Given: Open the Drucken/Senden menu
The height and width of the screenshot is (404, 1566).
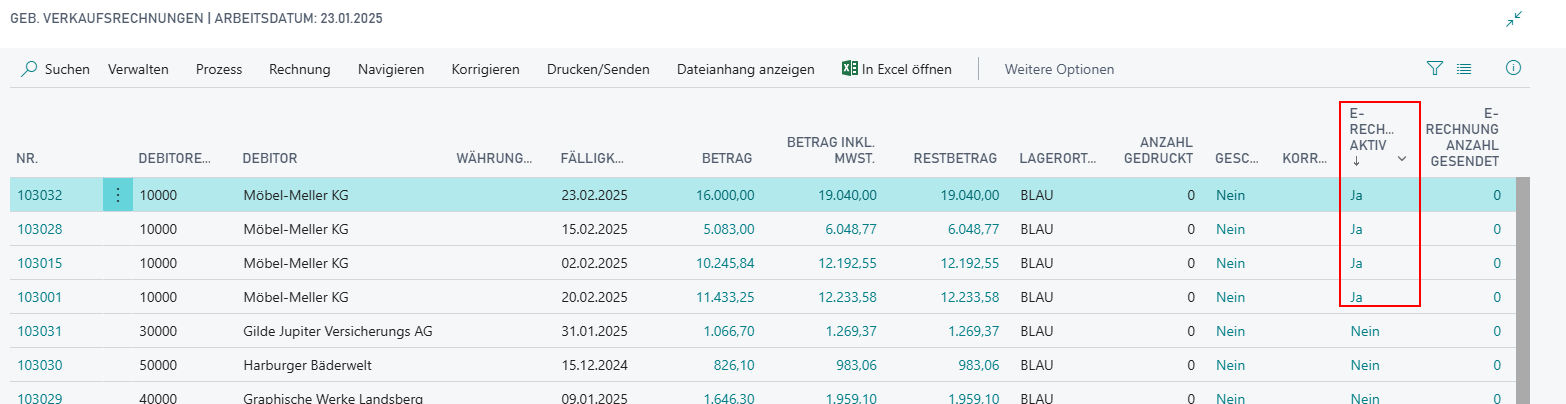Looking at the screenshot, I should [598, 69].
